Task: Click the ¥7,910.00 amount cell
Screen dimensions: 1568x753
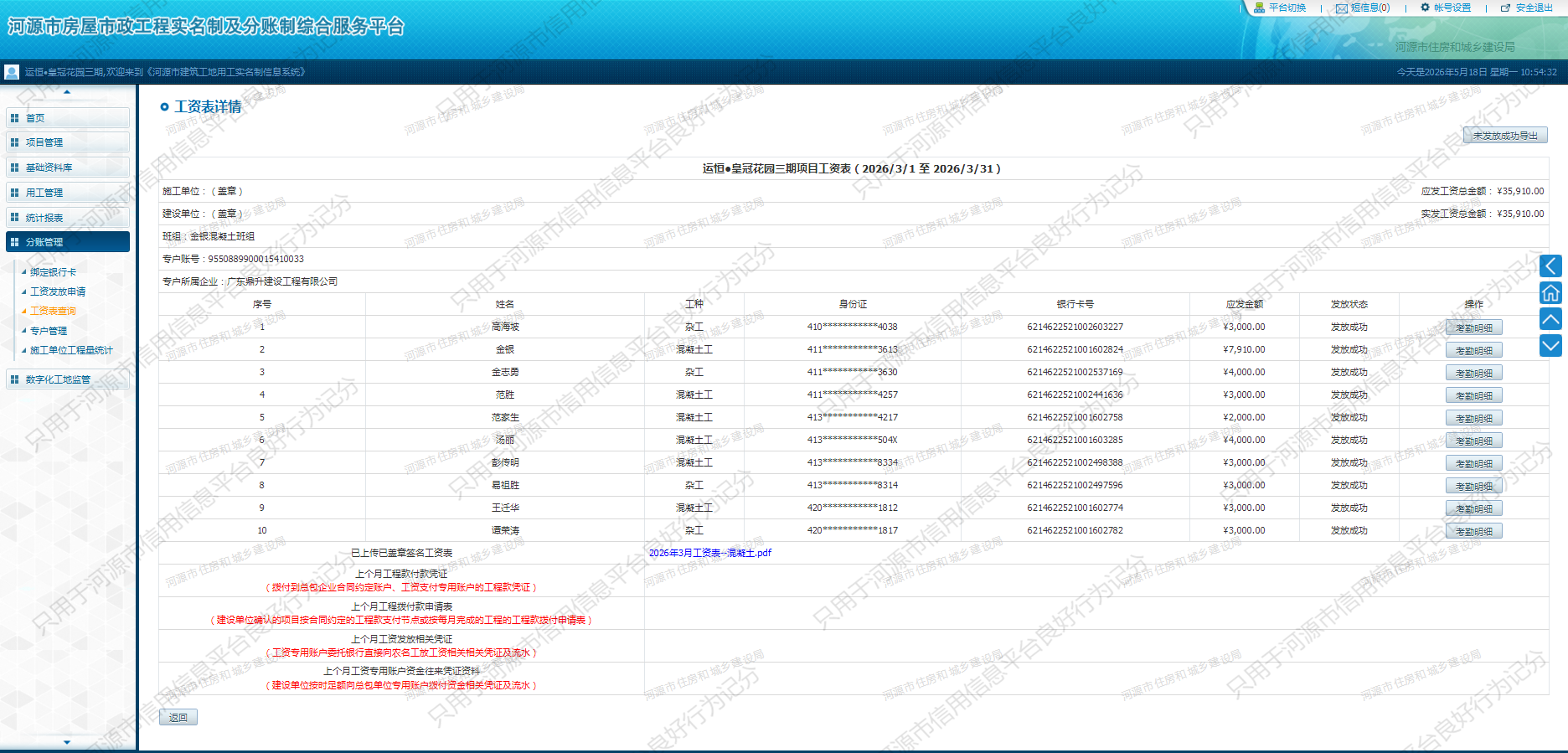Action: click(x=1244, y=349)
